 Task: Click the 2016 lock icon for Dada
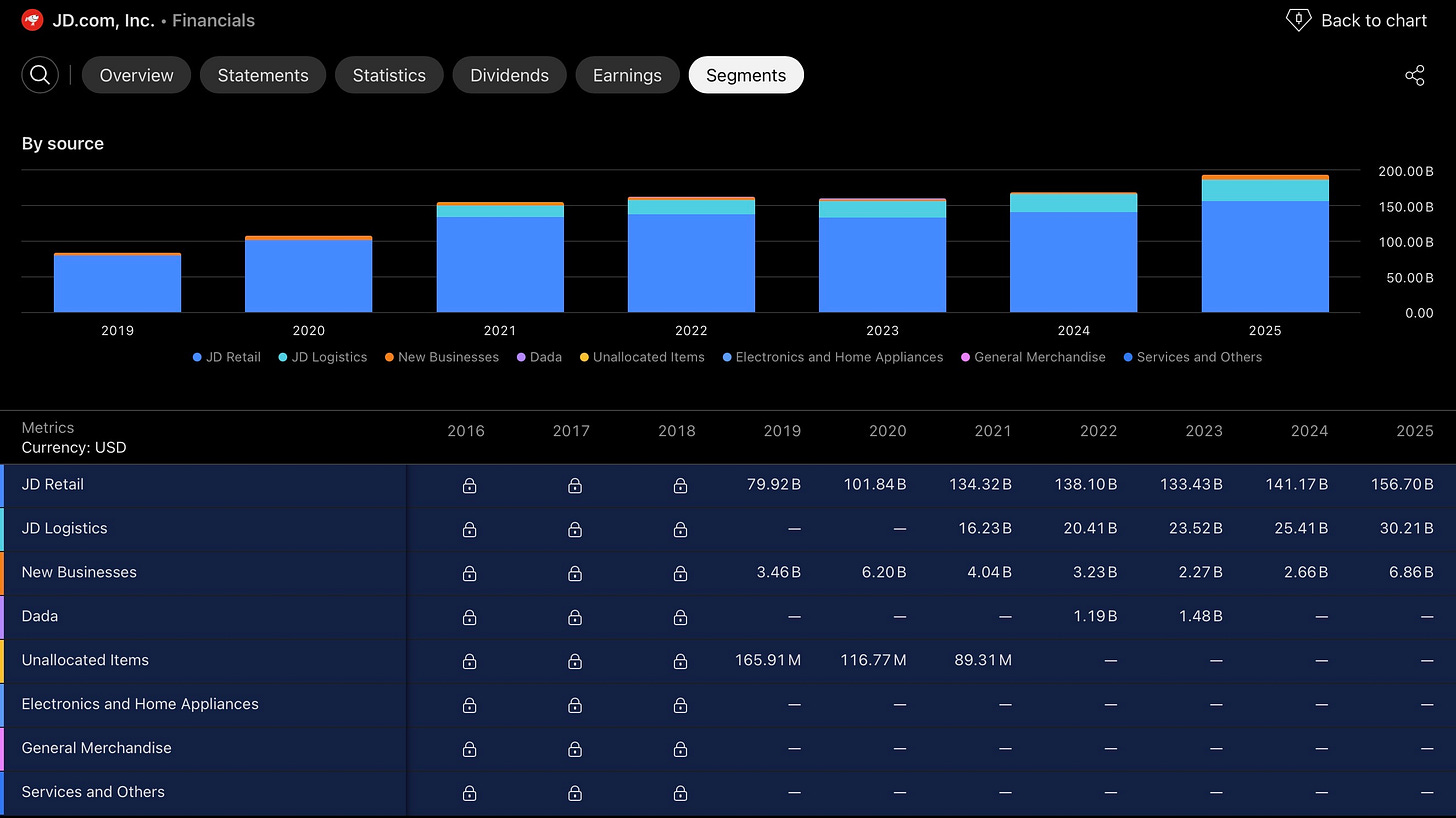(x=469, y=617)
